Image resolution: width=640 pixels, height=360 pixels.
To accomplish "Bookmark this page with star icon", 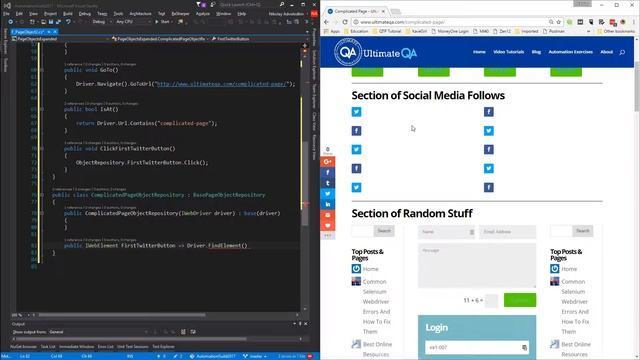I will (x=558, y=22).
